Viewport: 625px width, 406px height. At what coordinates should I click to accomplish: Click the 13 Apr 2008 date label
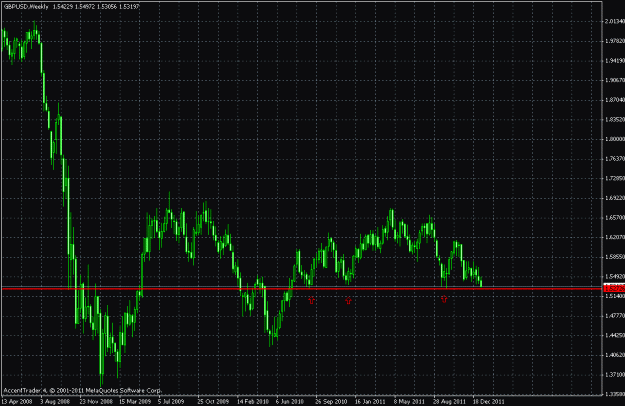click(17, 401)
